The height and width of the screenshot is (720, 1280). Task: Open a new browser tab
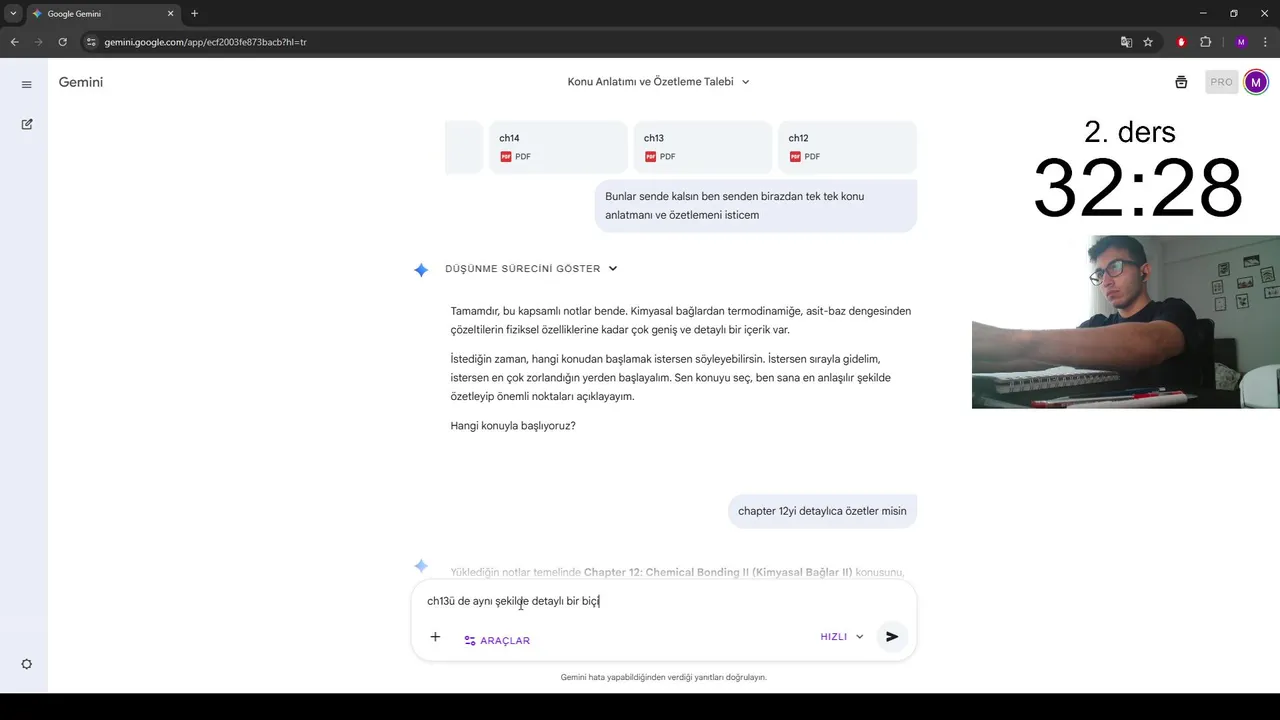[x=194, y=14]
